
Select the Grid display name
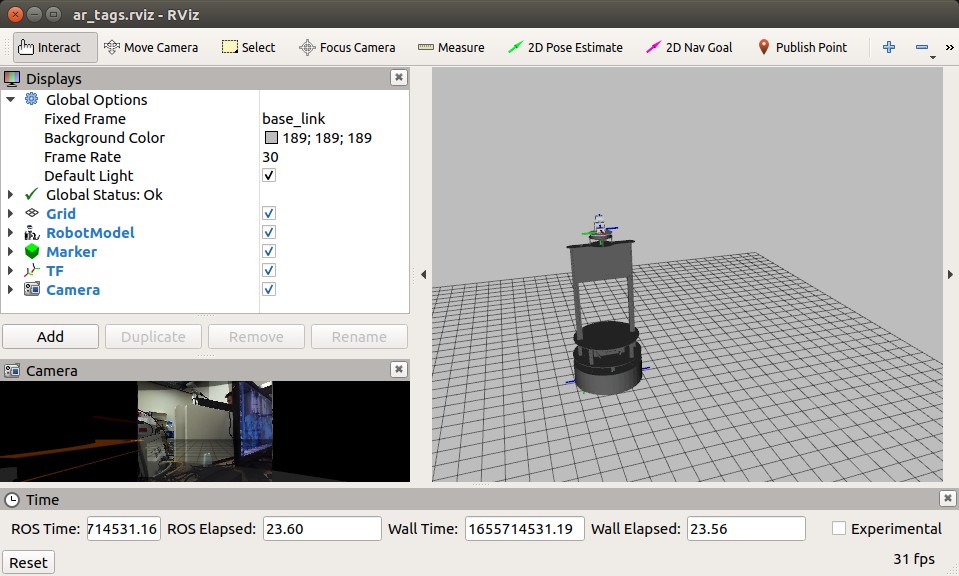pos(61,213)
